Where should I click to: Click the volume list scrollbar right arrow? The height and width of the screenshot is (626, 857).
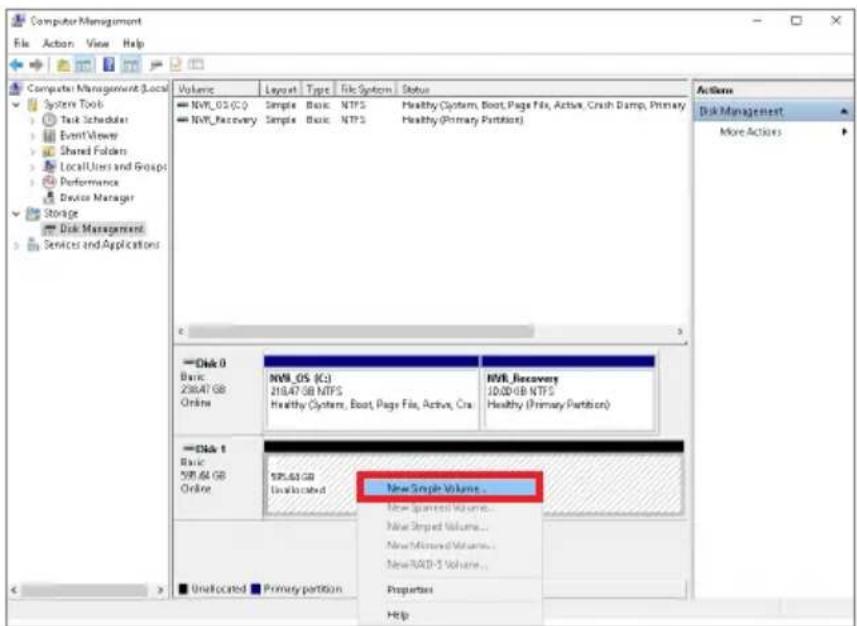(680, 331)
